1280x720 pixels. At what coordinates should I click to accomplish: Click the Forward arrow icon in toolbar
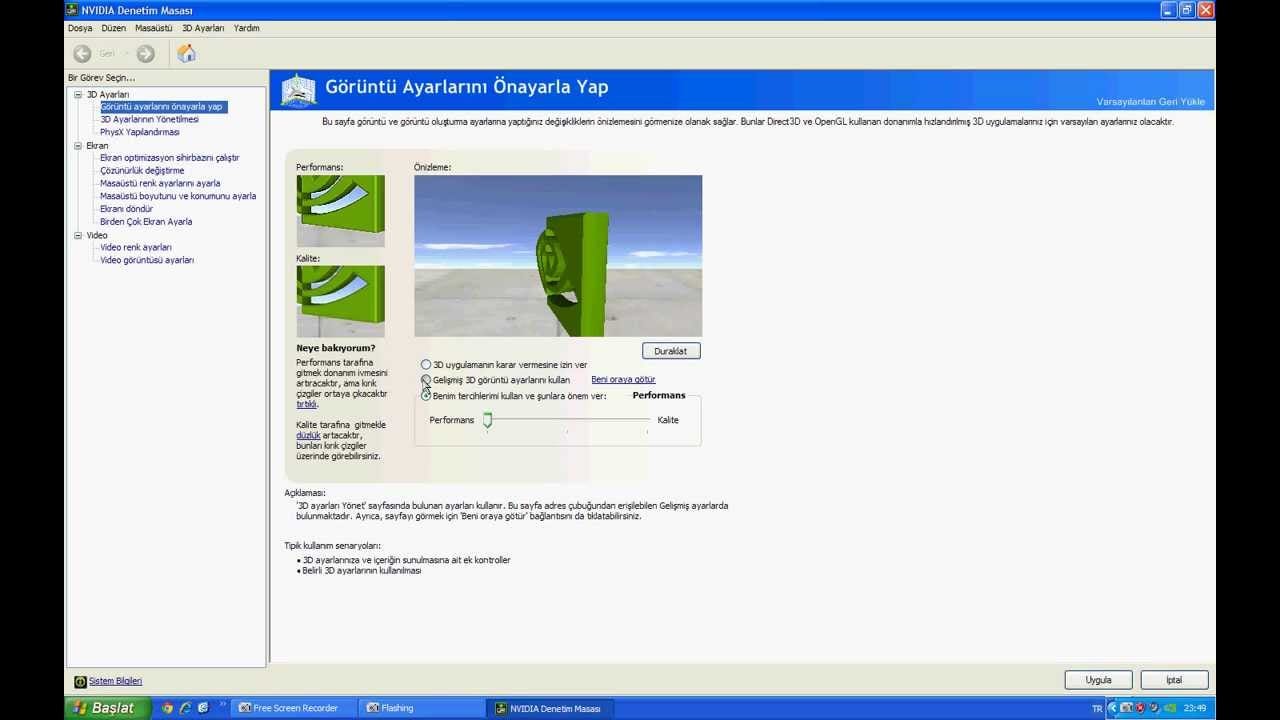(145, 54)
